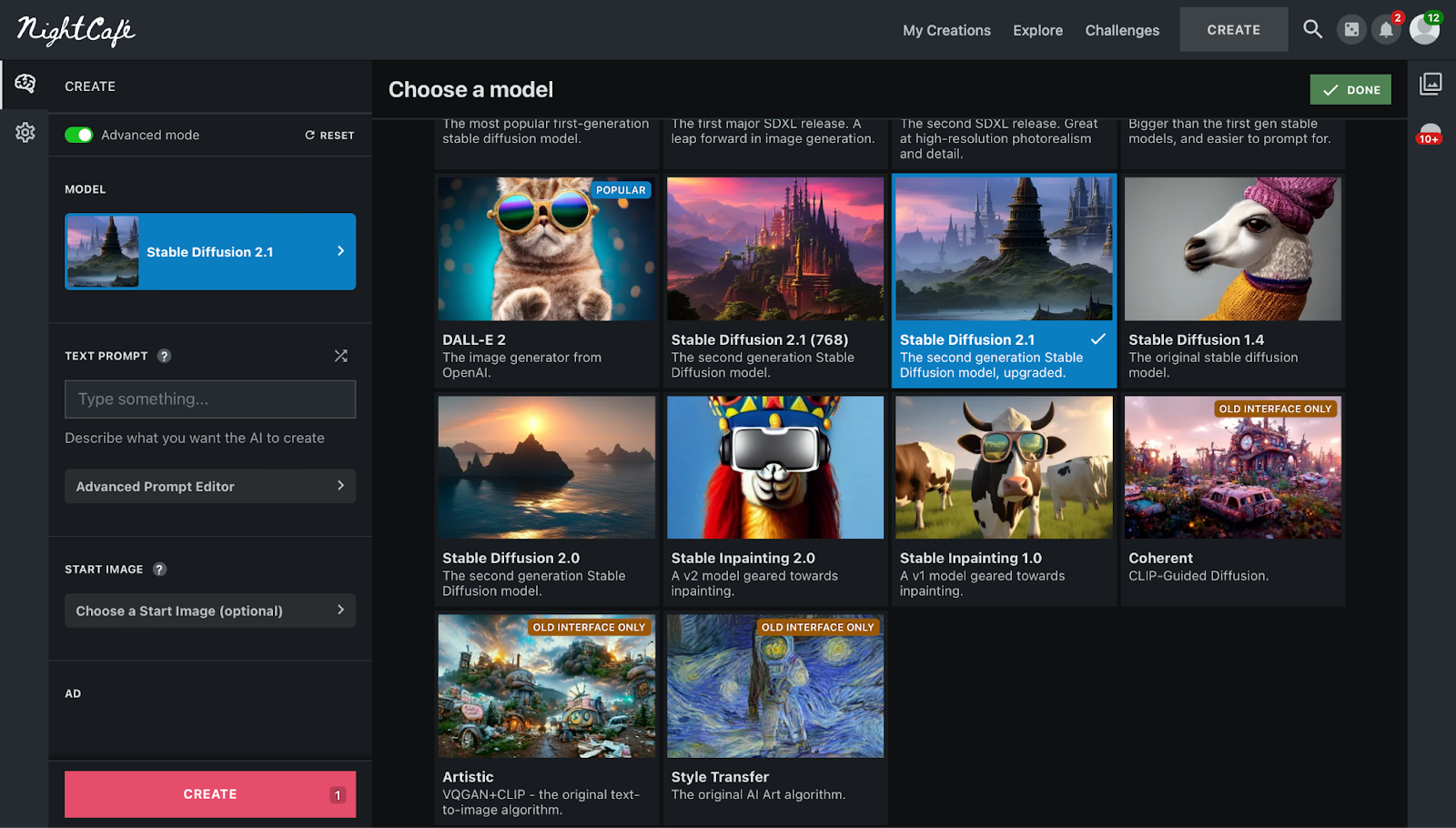Open the search magnifier icon
Image resolution: width=1456 pixels, height=828 pixels.
pyautogui.click(x=1312, y=29)
